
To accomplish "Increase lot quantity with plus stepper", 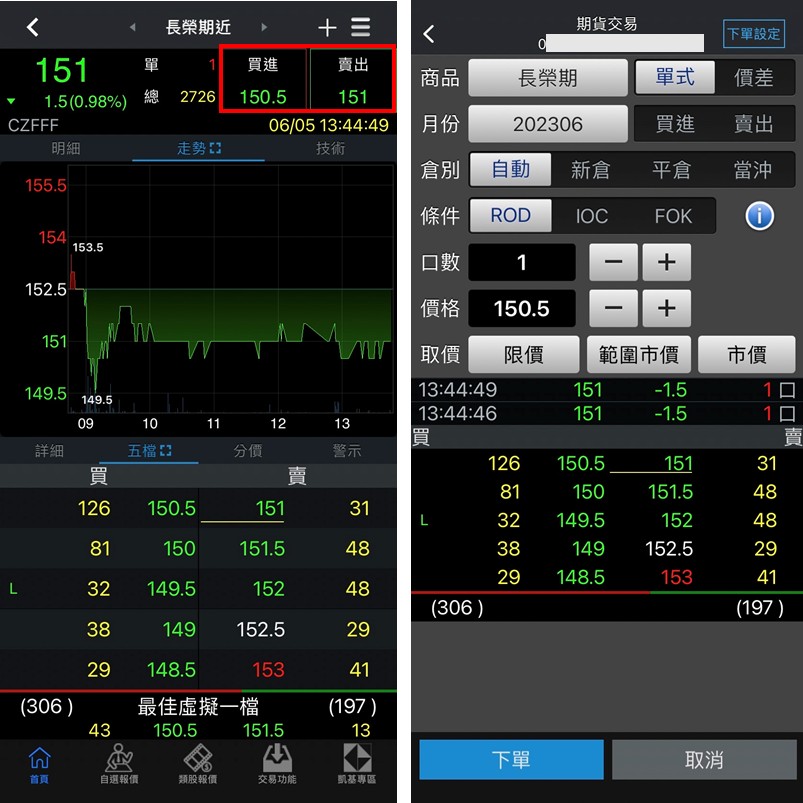I will pyautogui.click(x=667, y=263).
